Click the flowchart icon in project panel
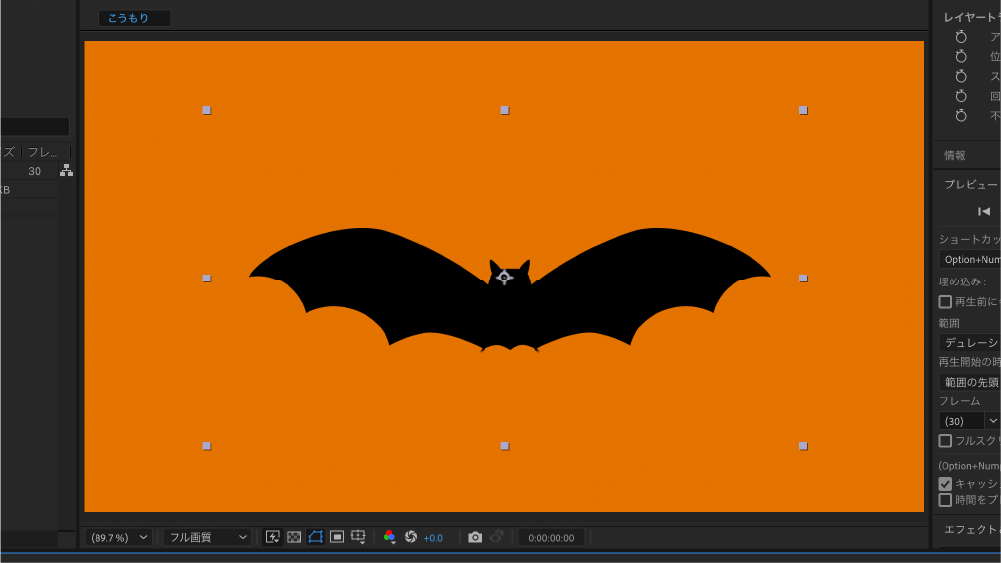 [66, 171]
